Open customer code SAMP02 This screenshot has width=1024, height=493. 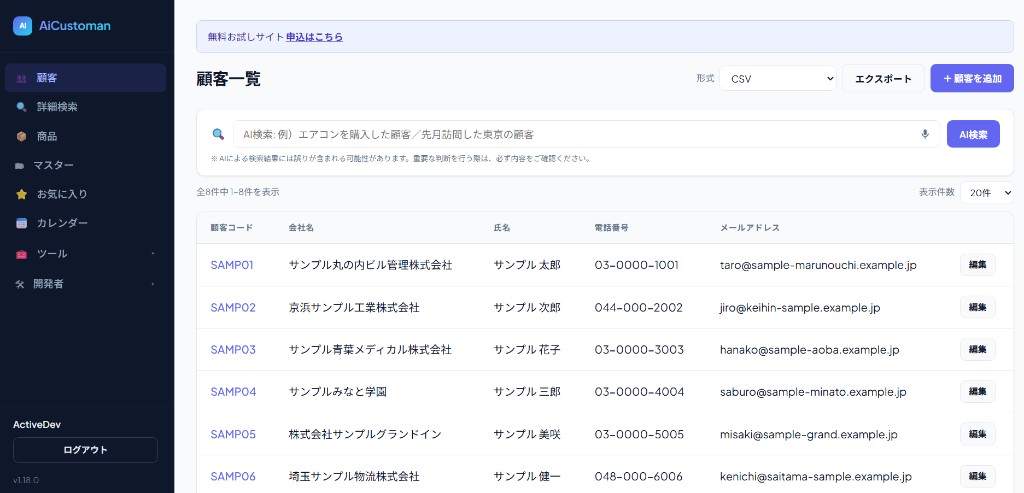click(x=233, y=308)
